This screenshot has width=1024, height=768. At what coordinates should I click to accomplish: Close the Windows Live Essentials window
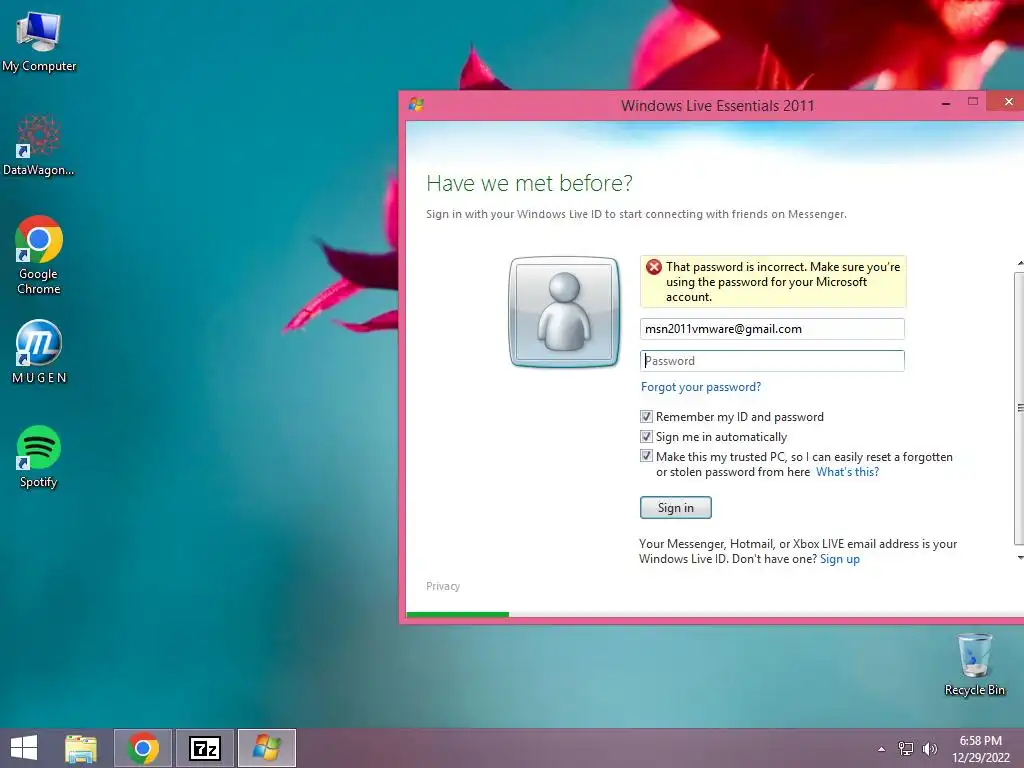pyautogui.click(x=1008, y=102)
